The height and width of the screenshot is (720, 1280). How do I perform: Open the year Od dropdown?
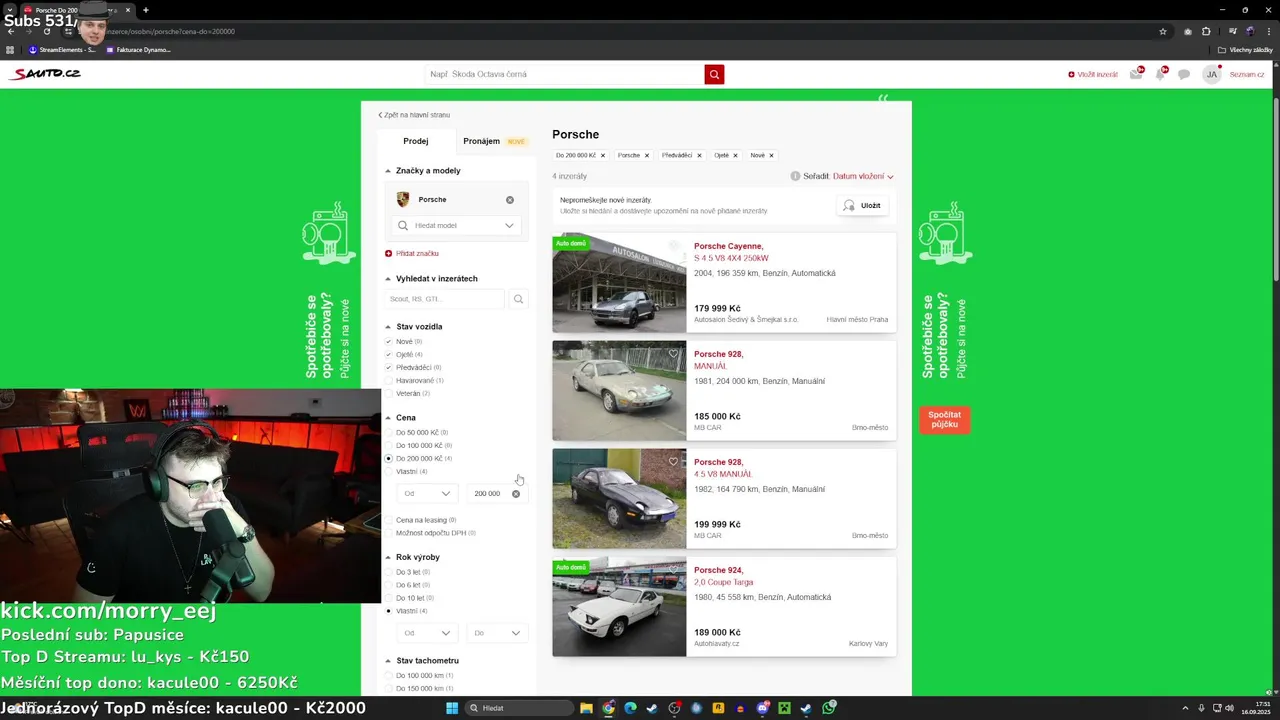point(427,633)
